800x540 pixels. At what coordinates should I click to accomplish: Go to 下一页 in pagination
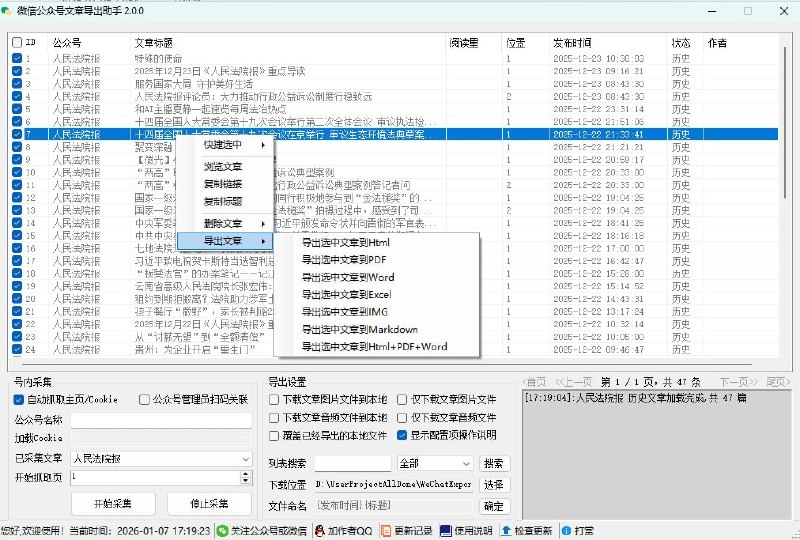click(x=738, y=382)
